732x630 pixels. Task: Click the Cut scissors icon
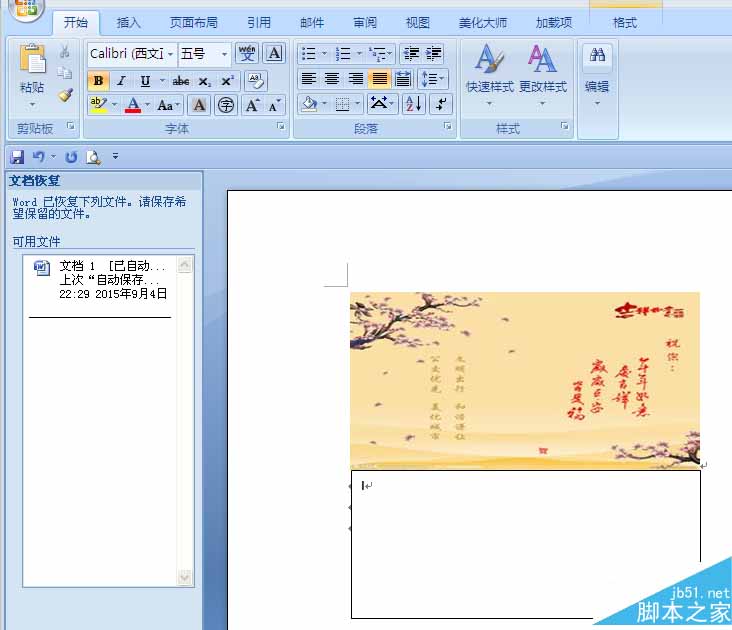(x=64, y=51)
